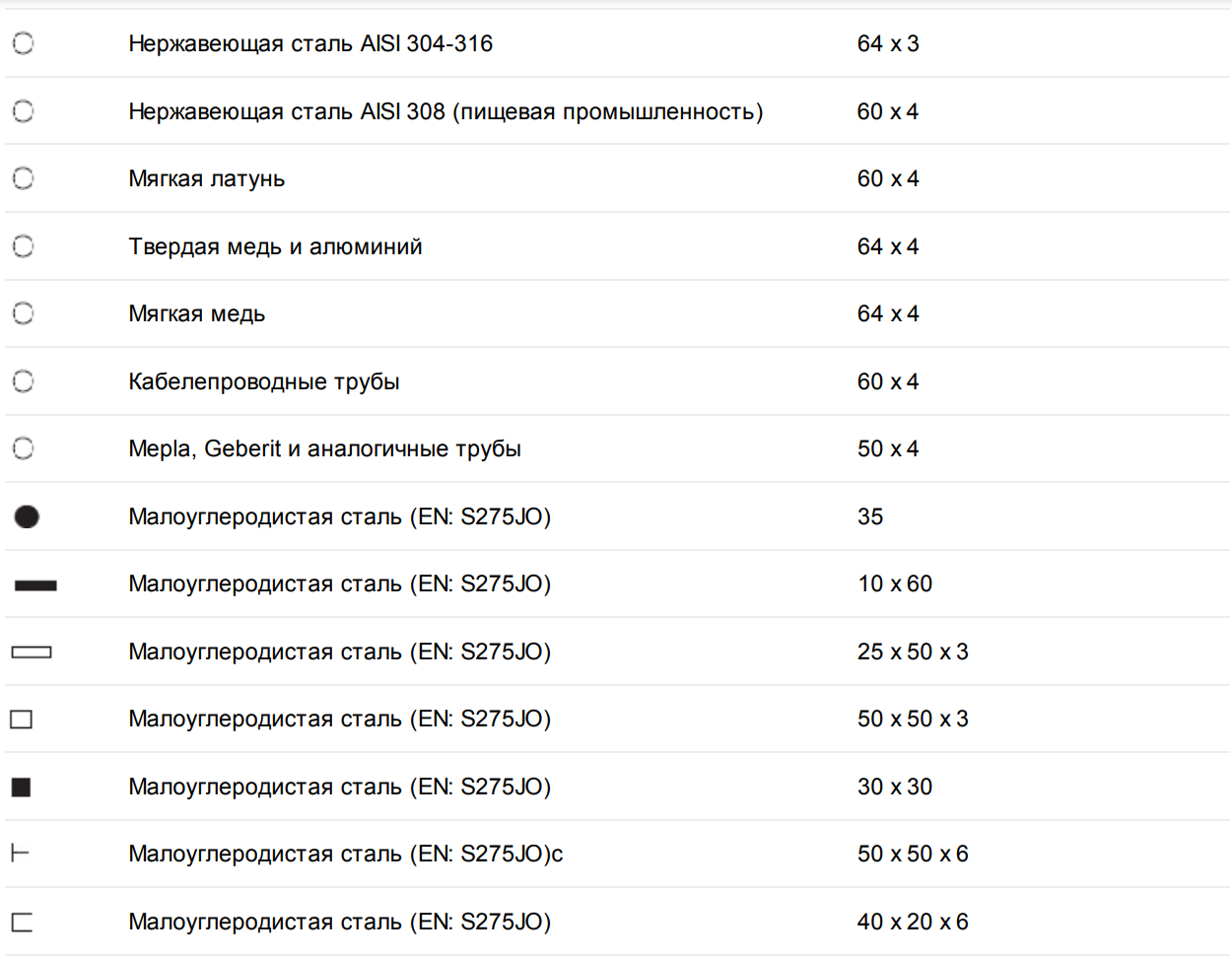1232x959 pixels.
Task: Click the 50 x 4 dimension value
Action: click(x=888, y=448)
